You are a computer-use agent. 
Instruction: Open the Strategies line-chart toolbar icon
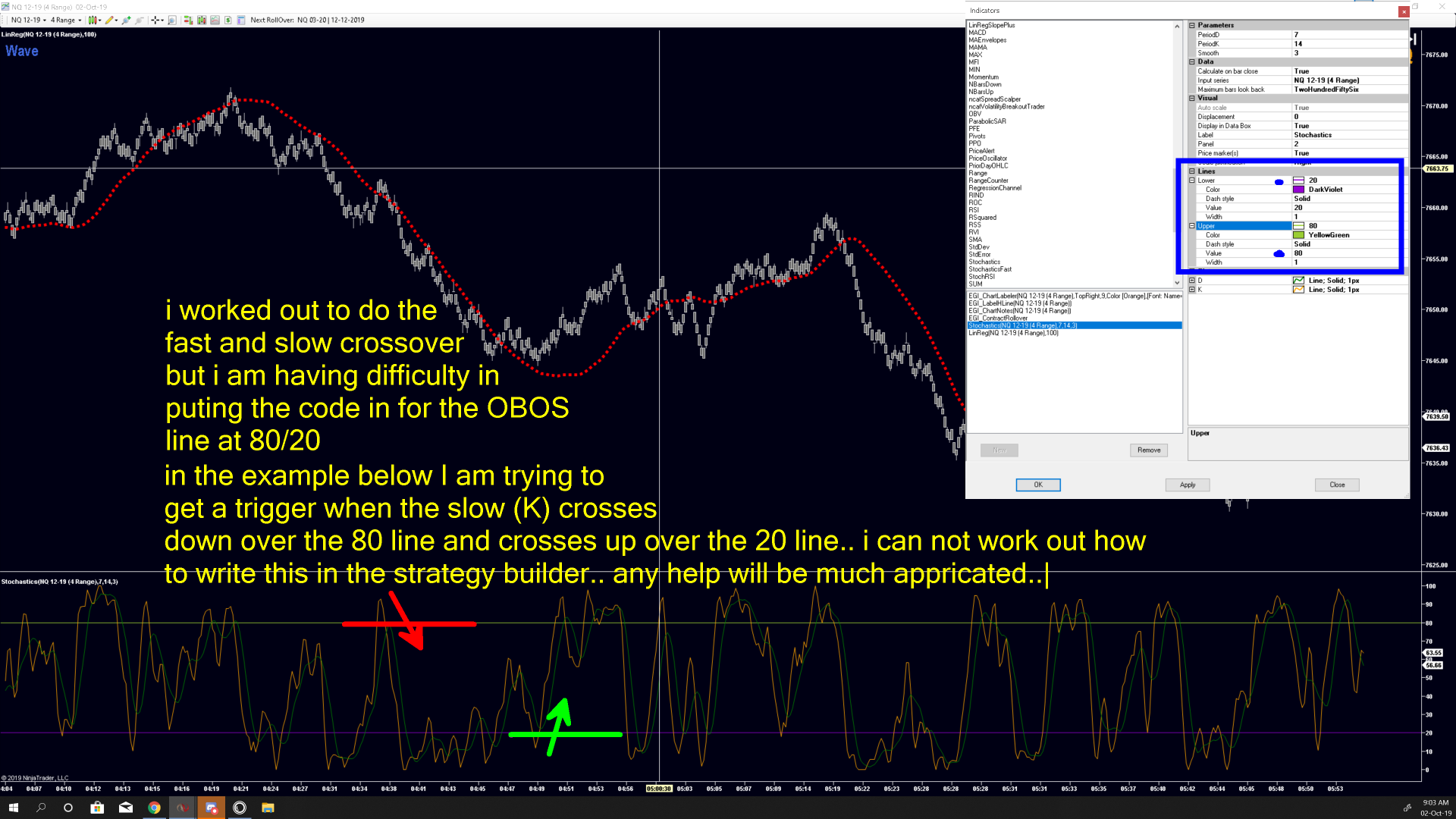pyautogui.click(x=215, y=20)
